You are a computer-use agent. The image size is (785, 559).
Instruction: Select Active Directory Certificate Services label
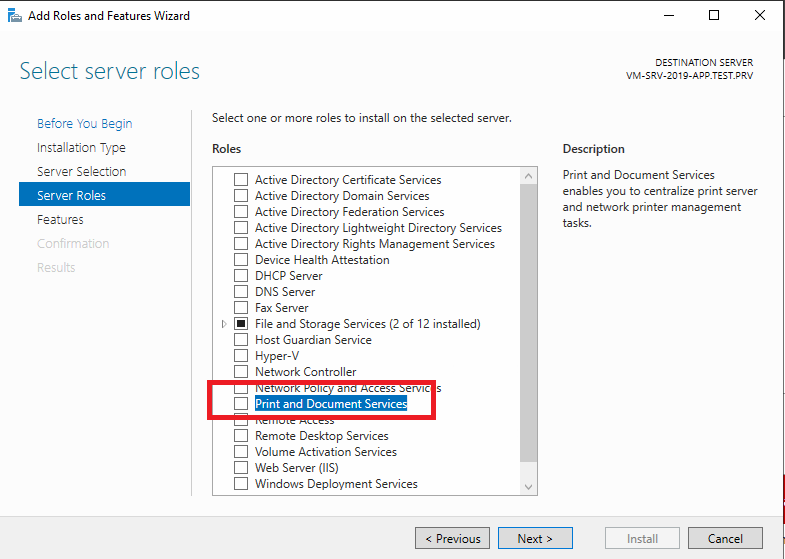348,180
